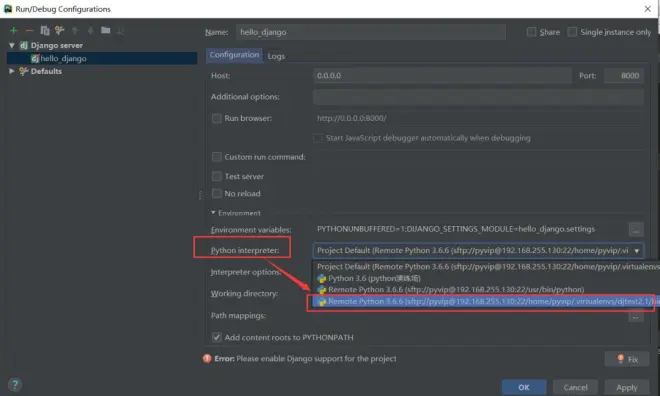
Task: Click the red error warning icon
Action: coord(207,359)
